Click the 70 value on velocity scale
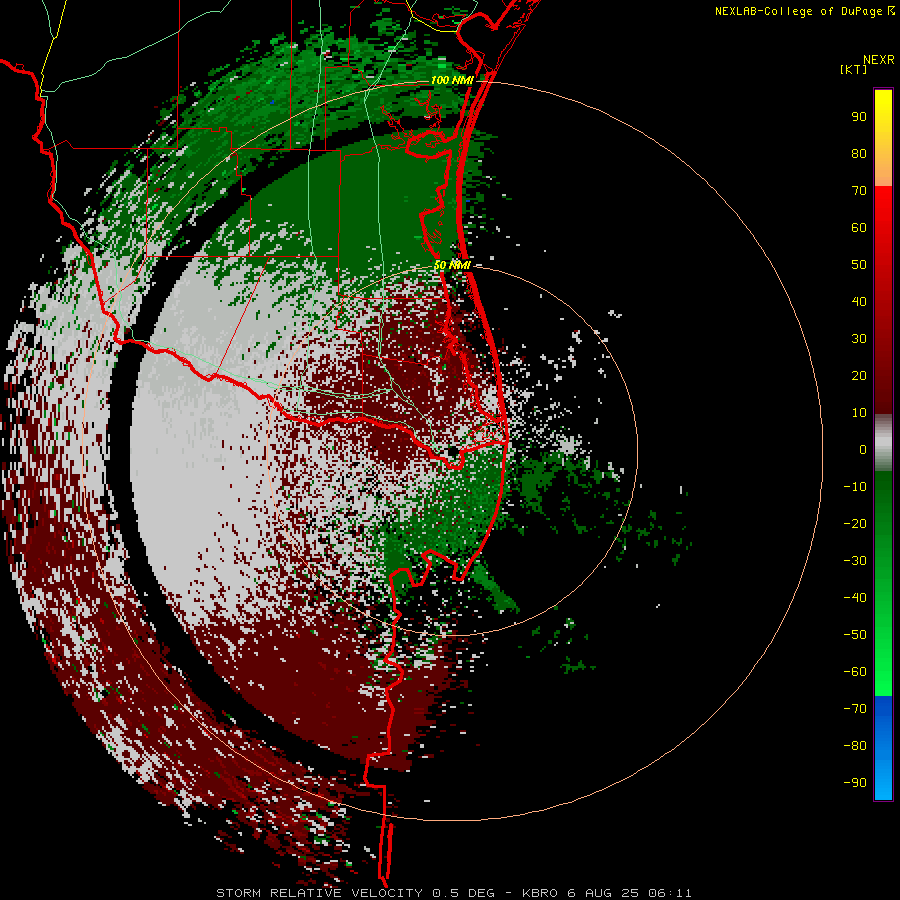The width and height of the screenshot is (900, 900). tap(859, 191)
